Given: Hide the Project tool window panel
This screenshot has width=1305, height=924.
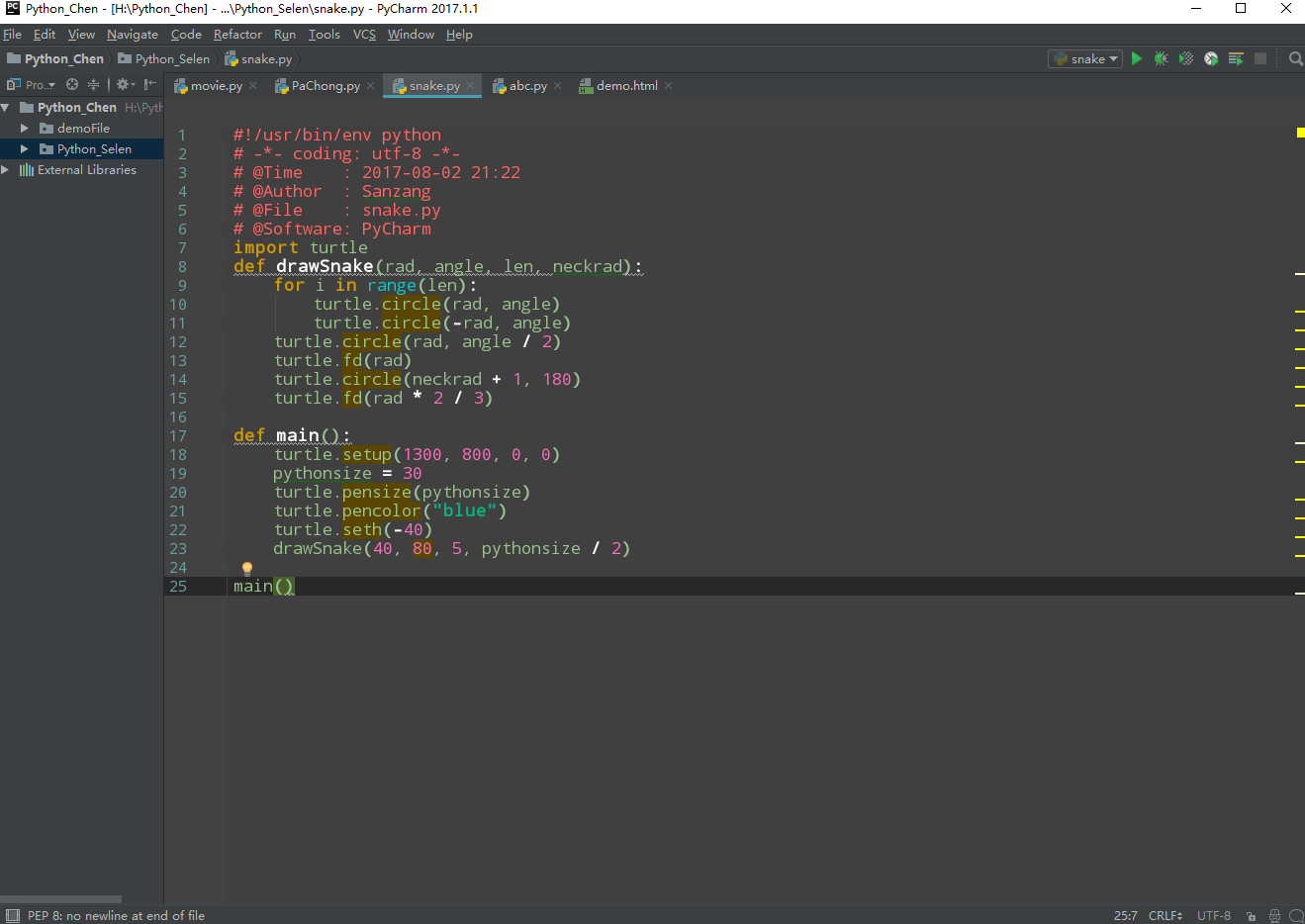Looking at the screenshot, I should point(150,85).
